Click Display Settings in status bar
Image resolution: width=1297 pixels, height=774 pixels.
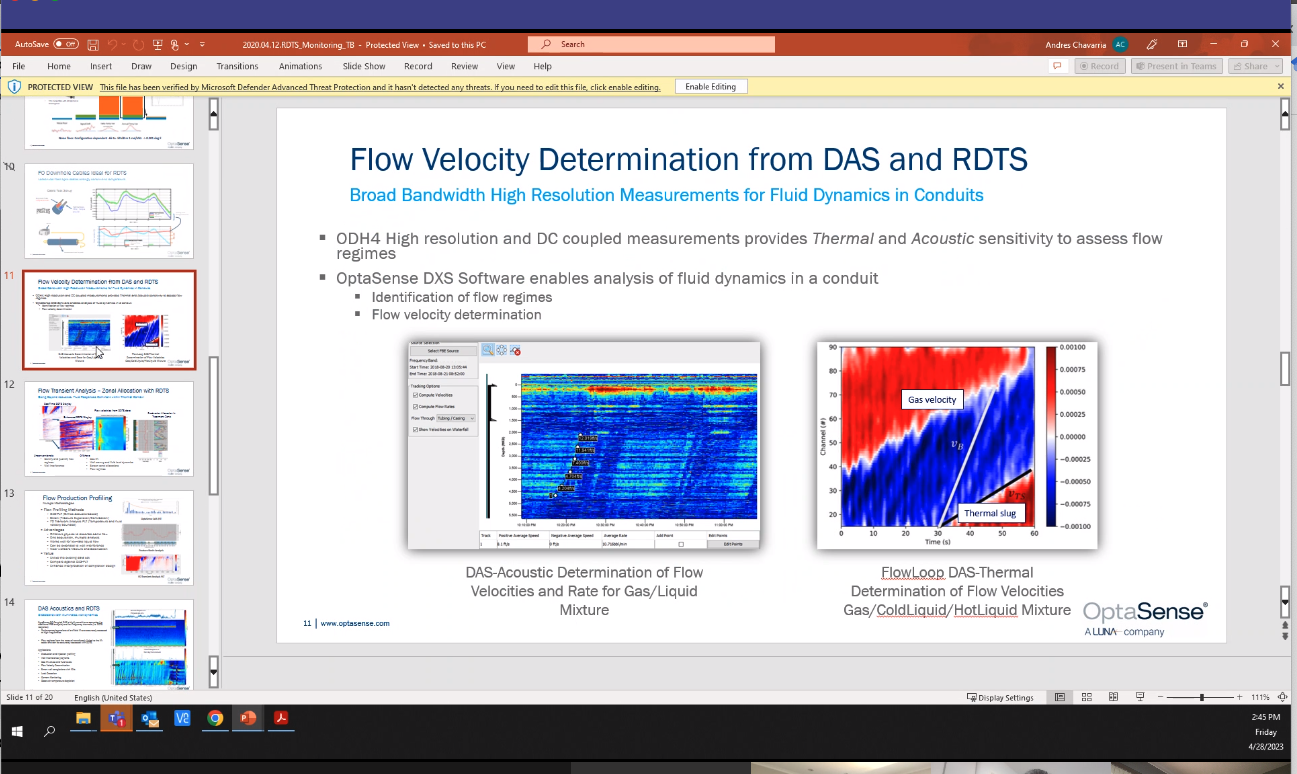pyautogui.click(x=1000, y=697)
